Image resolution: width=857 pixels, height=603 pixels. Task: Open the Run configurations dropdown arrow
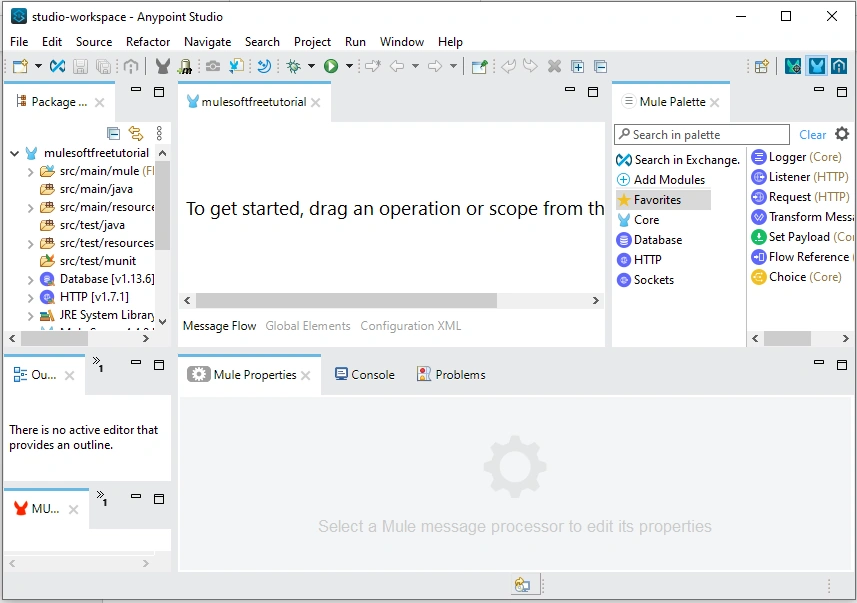tap(349, 66)
